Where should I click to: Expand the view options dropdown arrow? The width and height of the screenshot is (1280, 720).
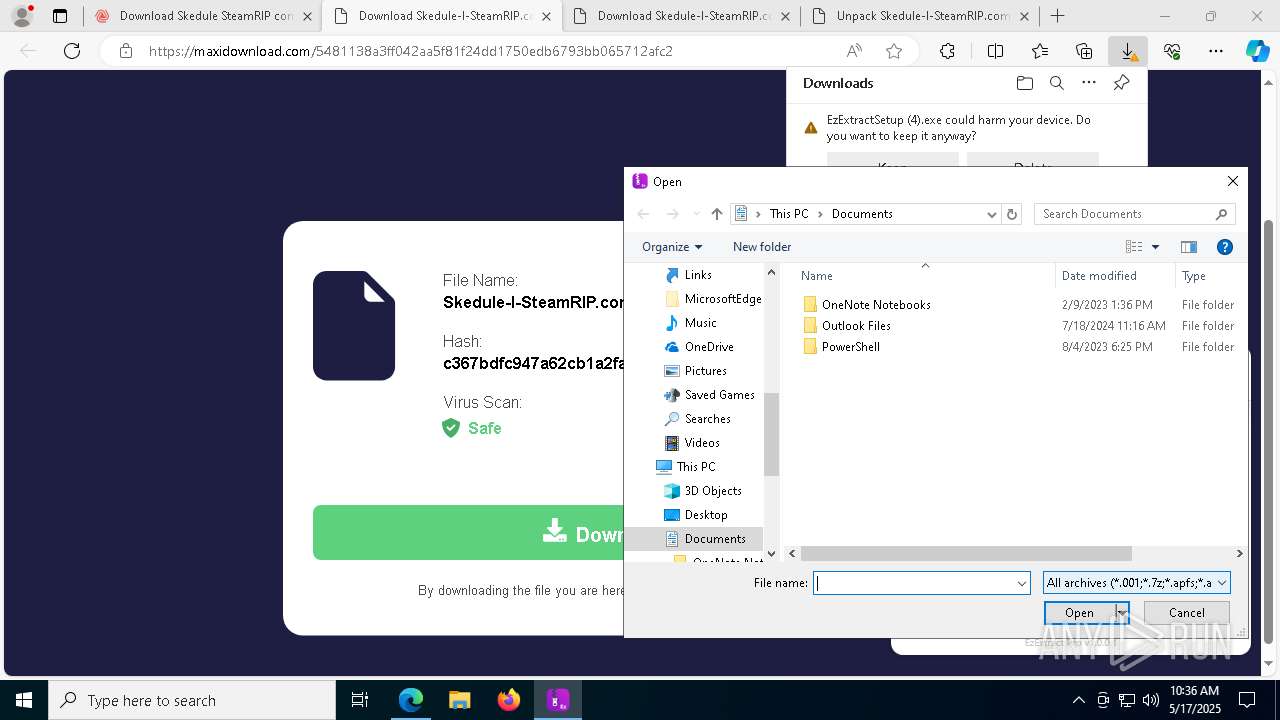1155,247
